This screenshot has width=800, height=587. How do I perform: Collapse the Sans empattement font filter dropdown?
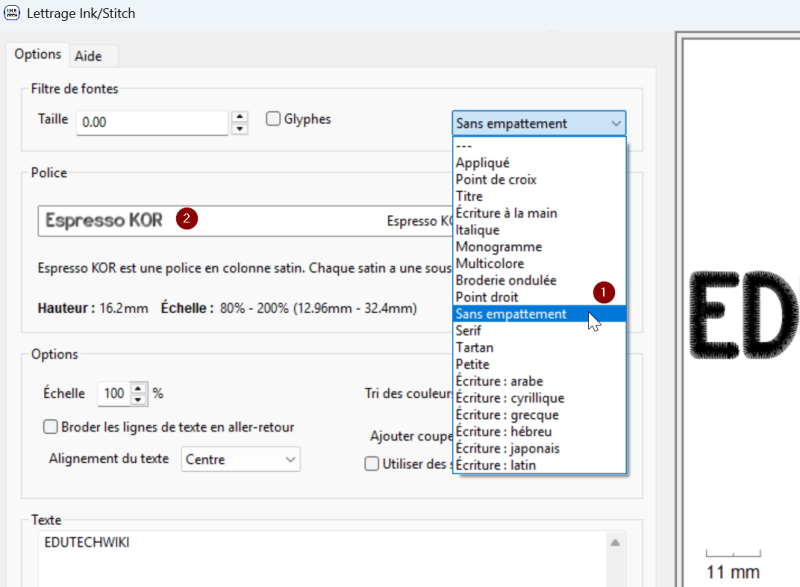(x=539, y=123)
